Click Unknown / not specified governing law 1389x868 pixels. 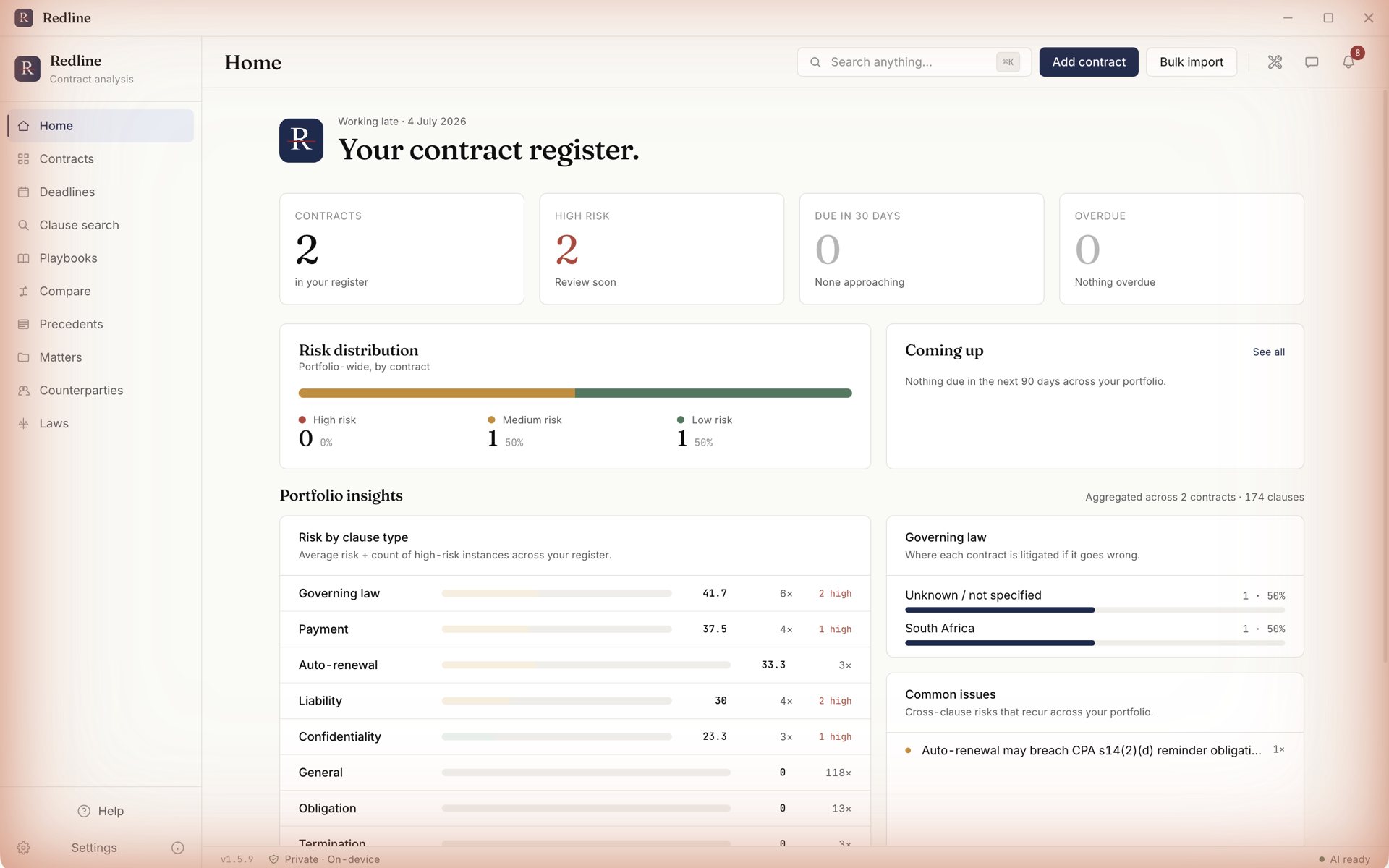[x=973, y=595]
